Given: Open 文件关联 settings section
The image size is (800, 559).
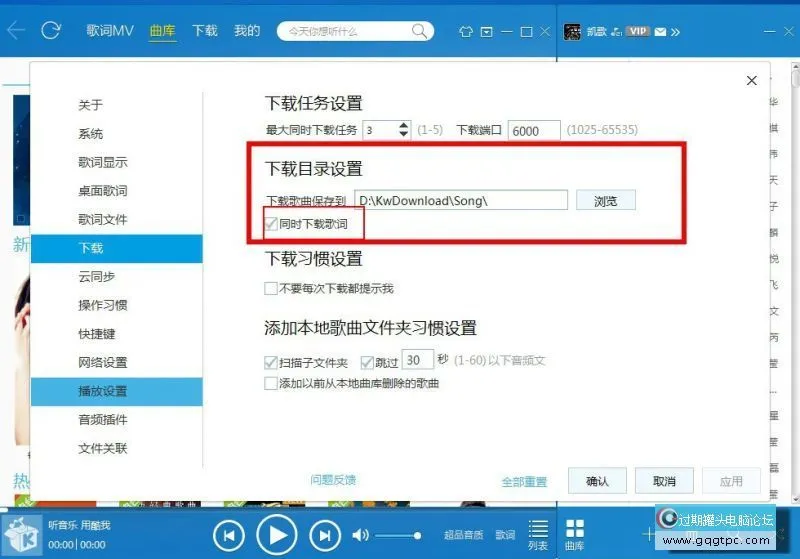Looking at the screenshot, I should pyautogui.click(x=117, y=448).
